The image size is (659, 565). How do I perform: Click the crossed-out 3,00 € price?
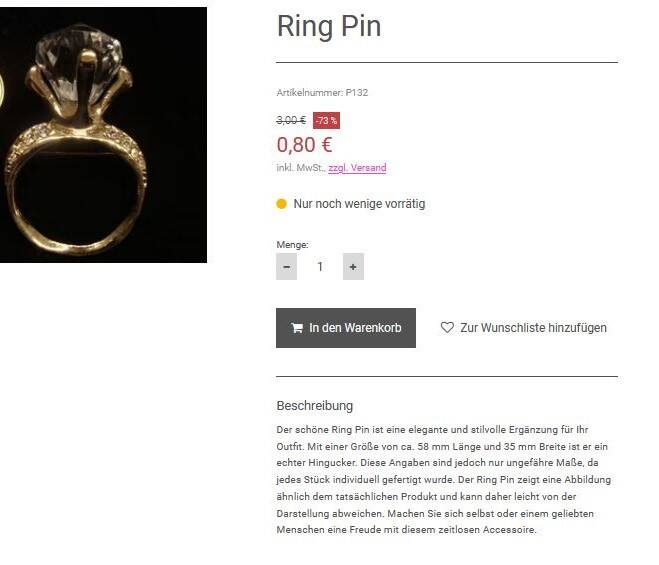pos(291,120)
